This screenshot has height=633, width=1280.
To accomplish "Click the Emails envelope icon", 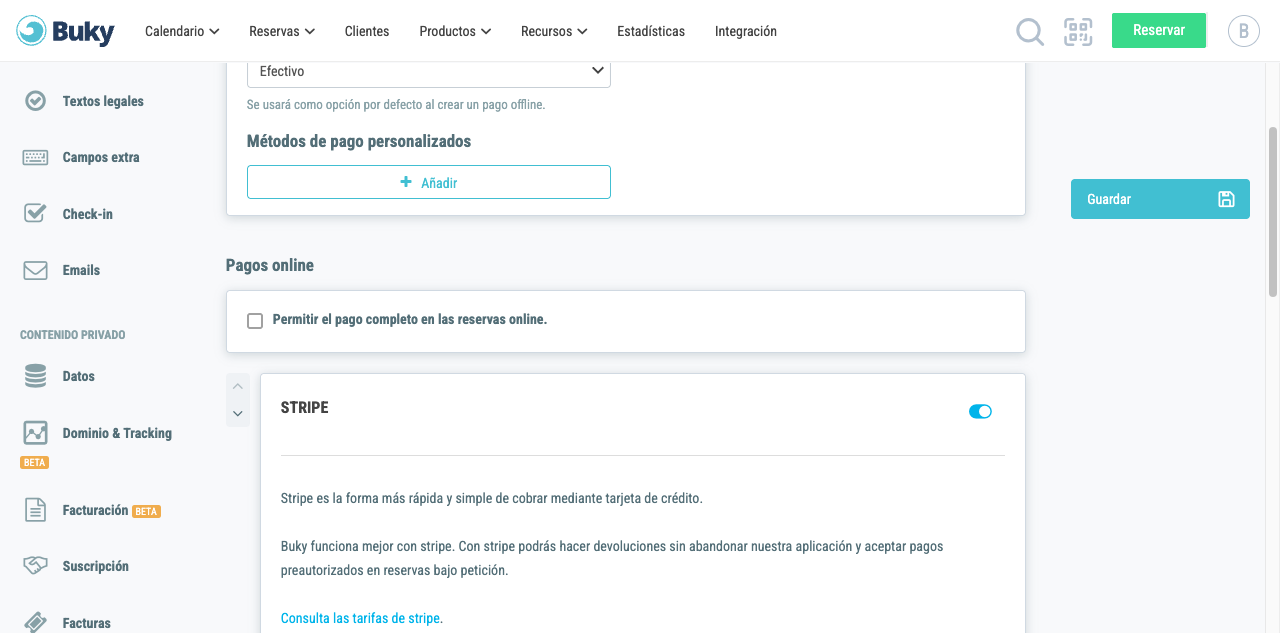I will pos(35,270).
